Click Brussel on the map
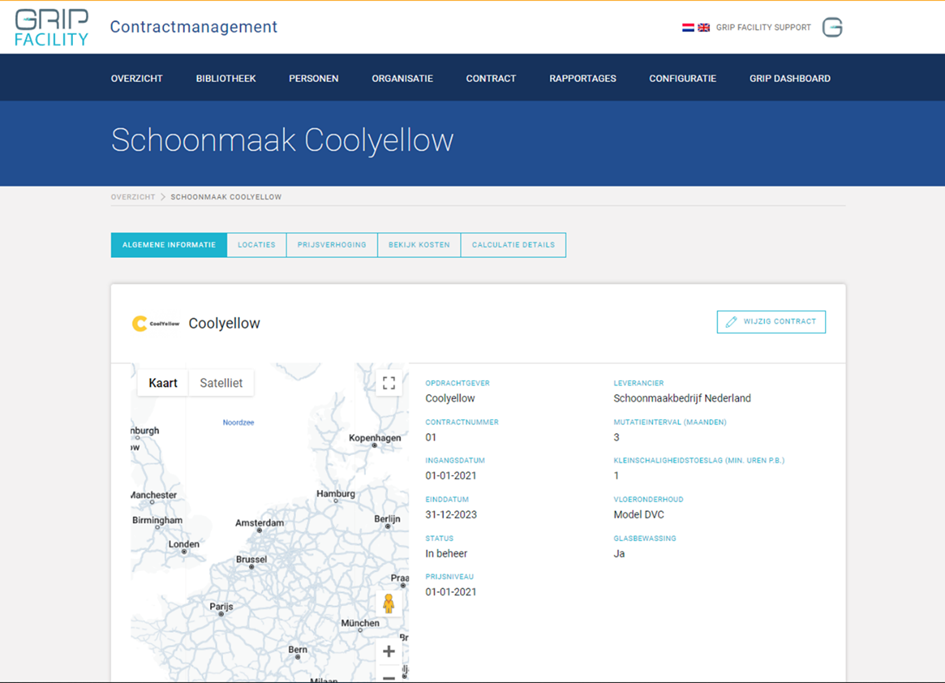945x683 pixels. 251,559
